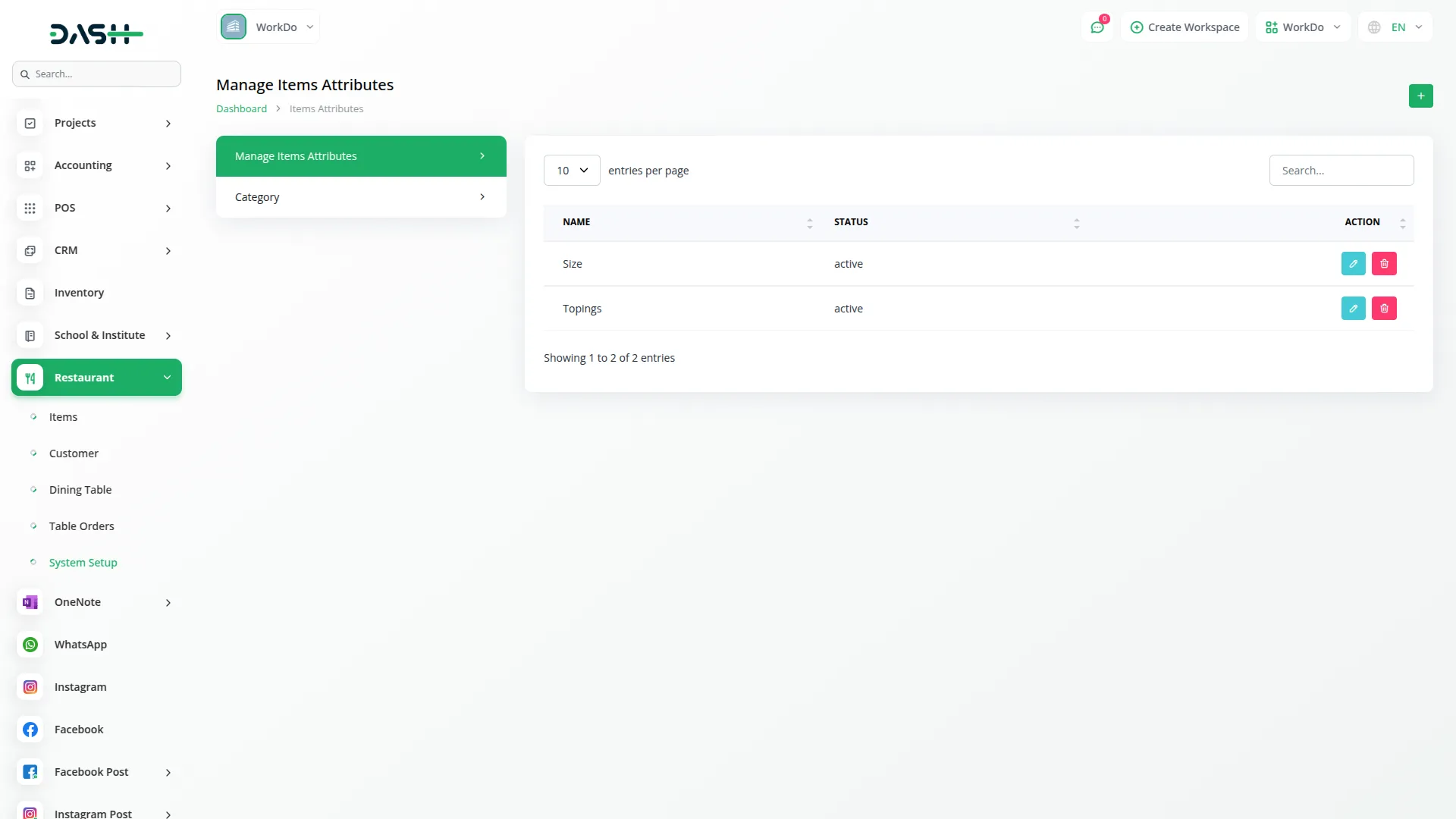Expand the Facebook Post chevron
The image size is (1456, 819).
[168, 773]
